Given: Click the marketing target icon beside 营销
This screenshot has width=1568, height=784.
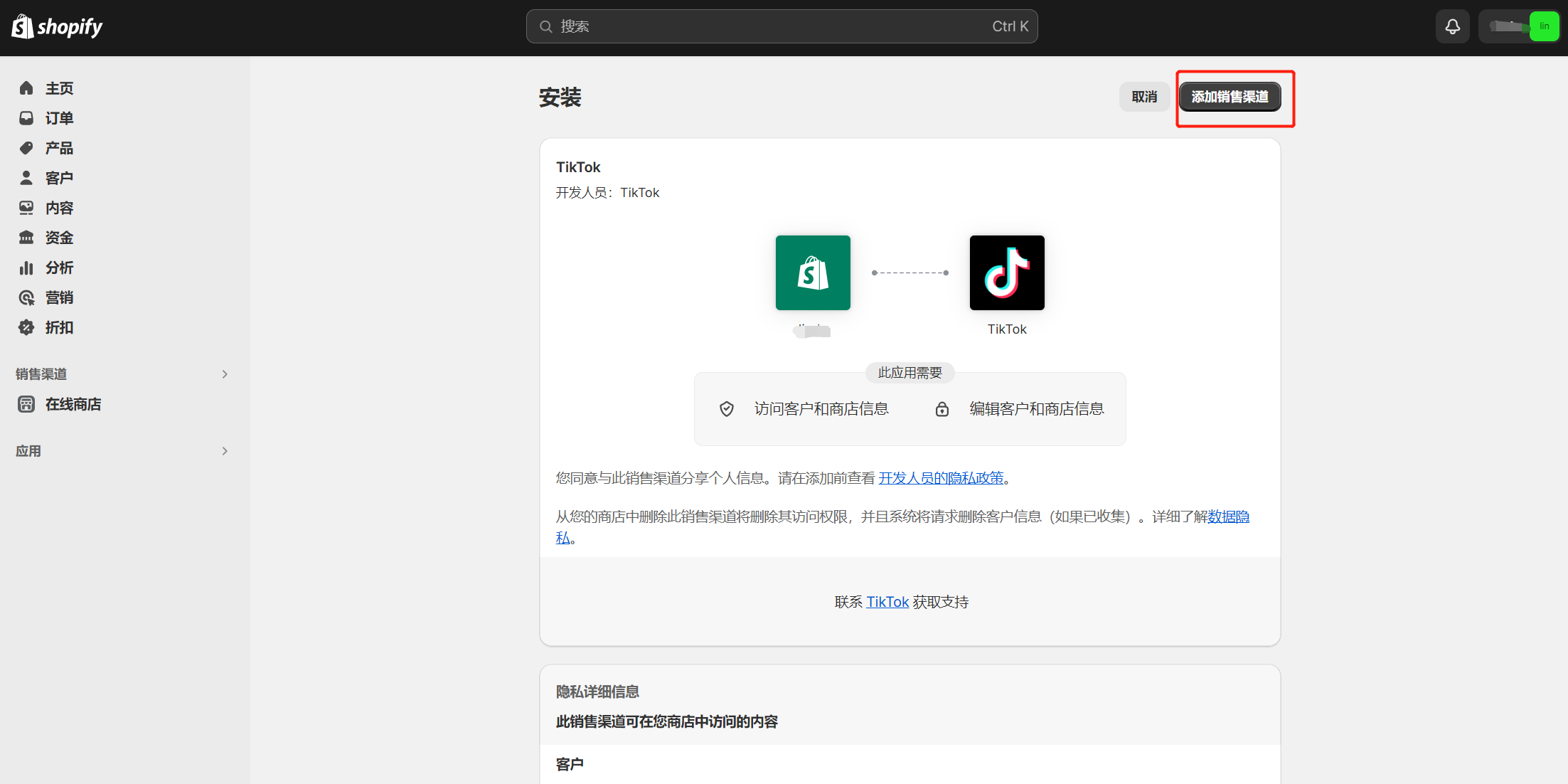Looking at the screenshot, I should pos(26,297).
